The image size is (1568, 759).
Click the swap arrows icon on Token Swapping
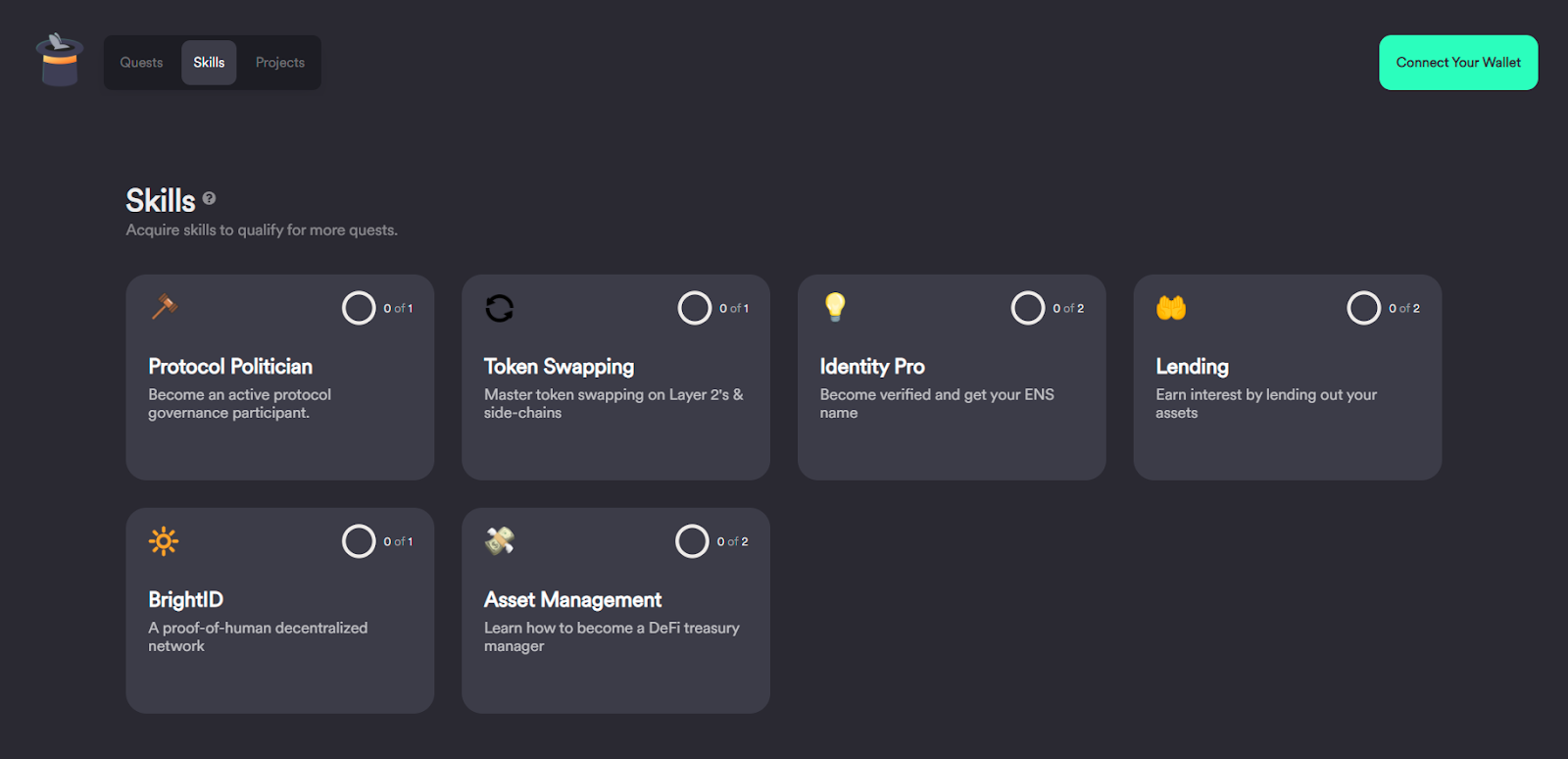click(500, 308)
